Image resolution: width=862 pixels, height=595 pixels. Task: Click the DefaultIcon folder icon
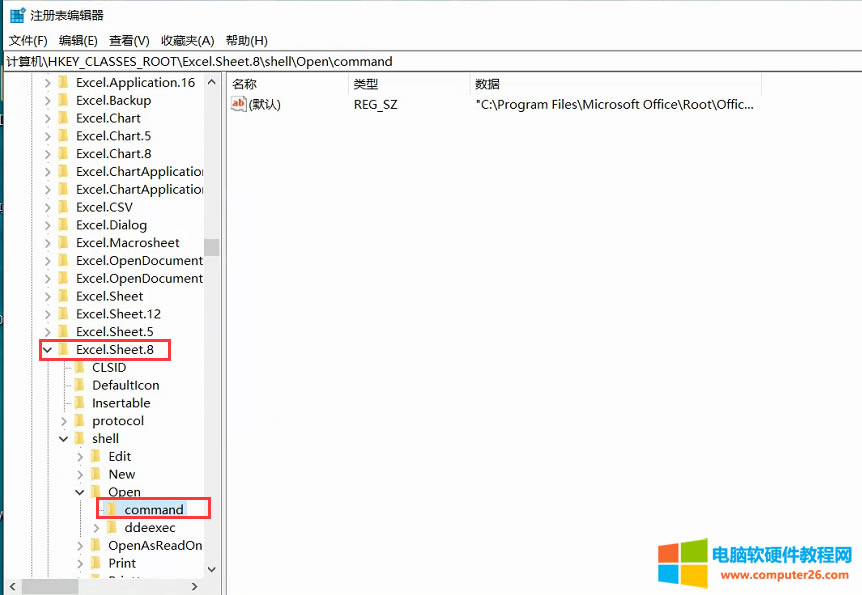pos(81,385)
